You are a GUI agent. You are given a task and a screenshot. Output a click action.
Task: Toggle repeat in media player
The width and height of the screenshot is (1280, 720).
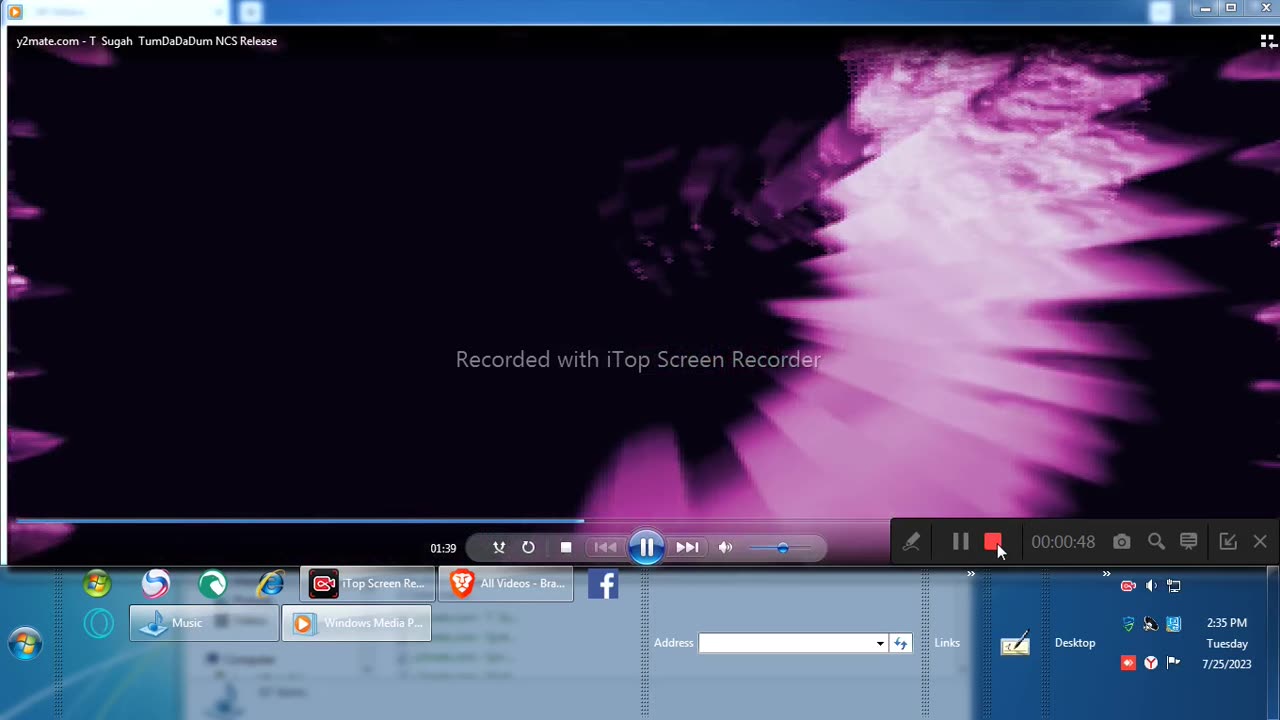pos(528,548)
